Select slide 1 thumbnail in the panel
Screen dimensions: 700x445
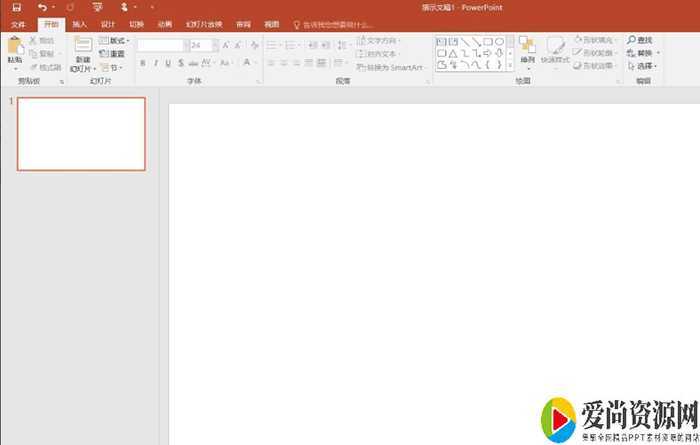[81, 134]
